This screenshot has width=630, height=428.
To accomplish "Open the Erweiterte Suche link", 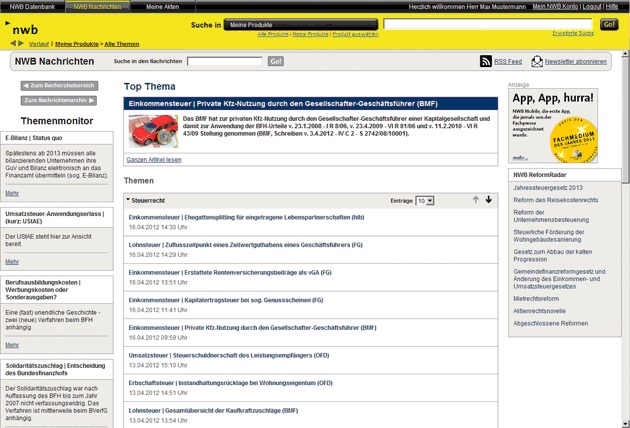I will coord(572,33).
